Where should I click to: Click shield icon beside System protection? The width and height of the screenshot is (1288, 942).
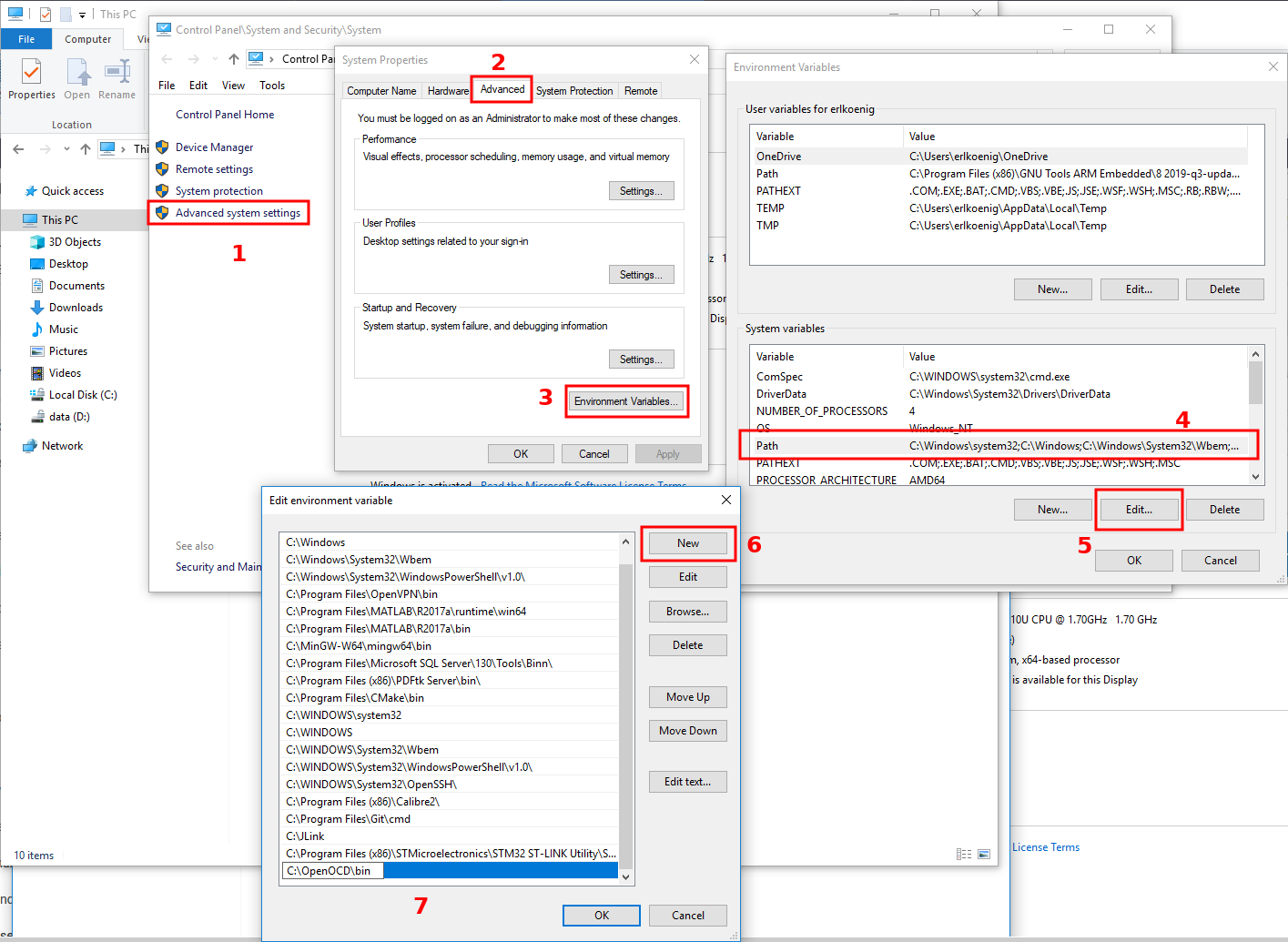click(162, 191)
